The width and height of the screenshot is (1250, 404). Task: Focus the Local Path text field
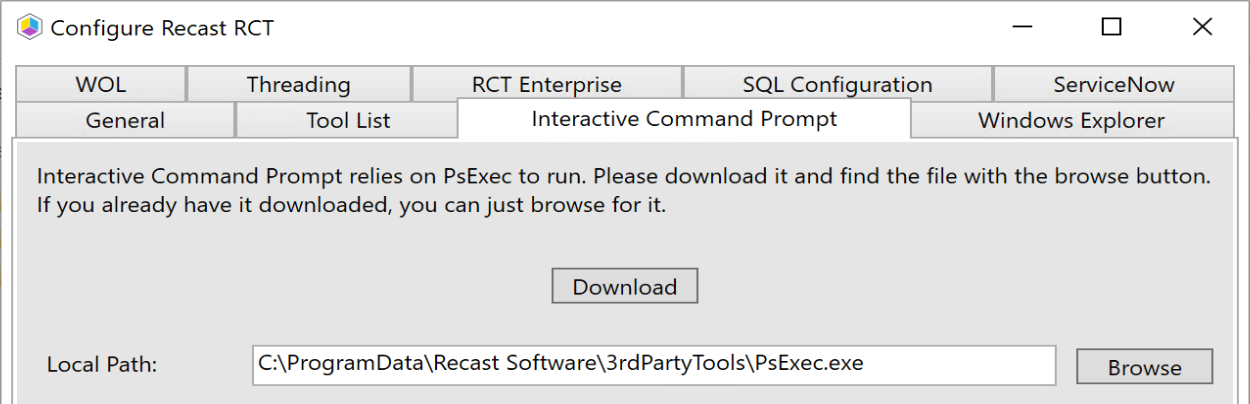[x=654, y=365]
